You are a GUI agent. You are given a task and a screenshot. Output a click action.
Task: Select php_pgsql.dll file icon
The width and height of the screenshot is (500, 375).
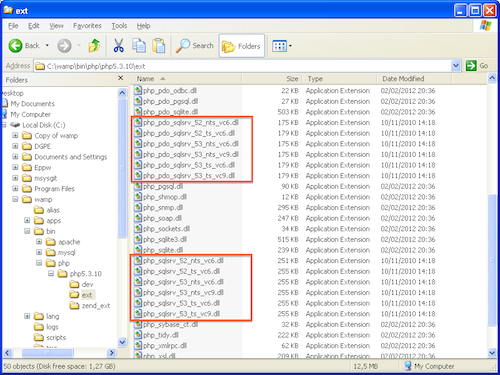tap(138, 186)
